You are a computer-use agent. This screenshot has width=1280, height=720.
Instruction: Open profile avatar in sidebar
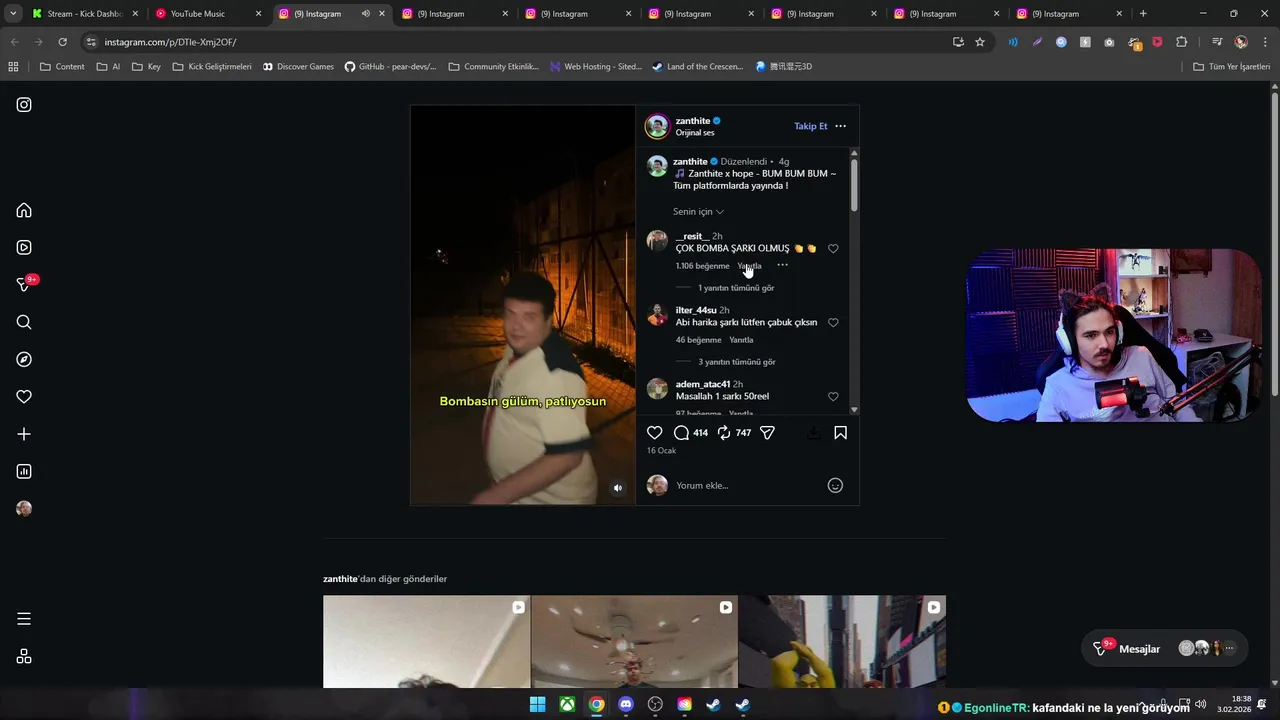(x=24, y=508)
